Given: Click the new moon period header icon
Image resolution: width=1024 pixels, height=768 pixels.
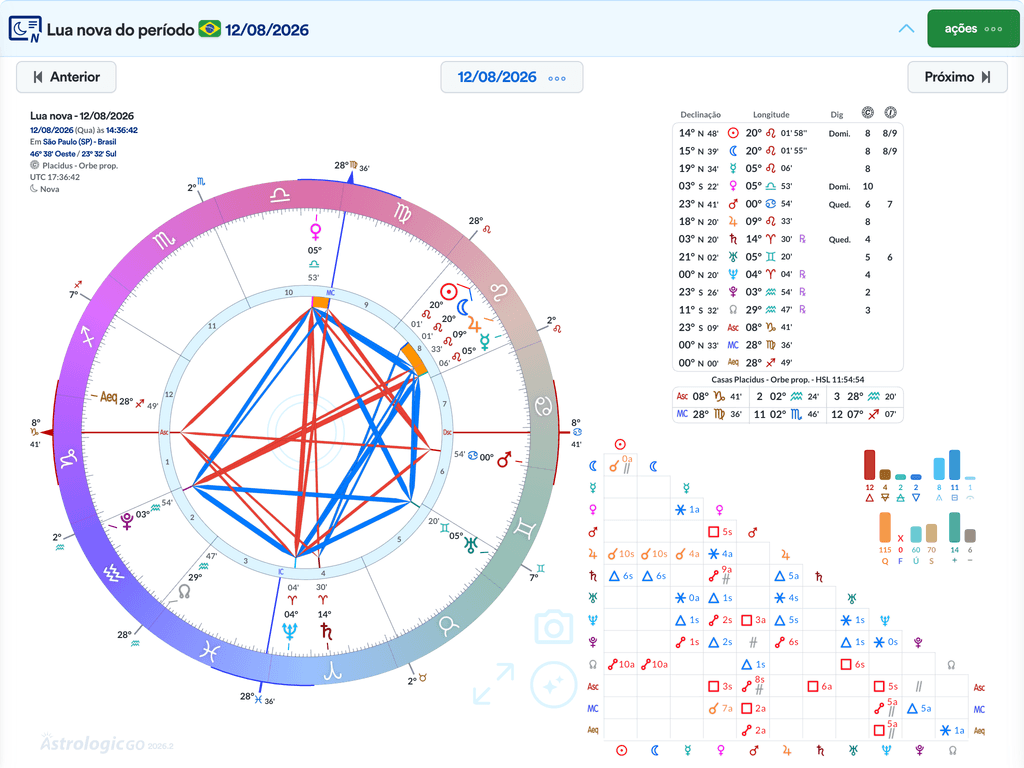Looking at the screenshot, I should point(25,29).
